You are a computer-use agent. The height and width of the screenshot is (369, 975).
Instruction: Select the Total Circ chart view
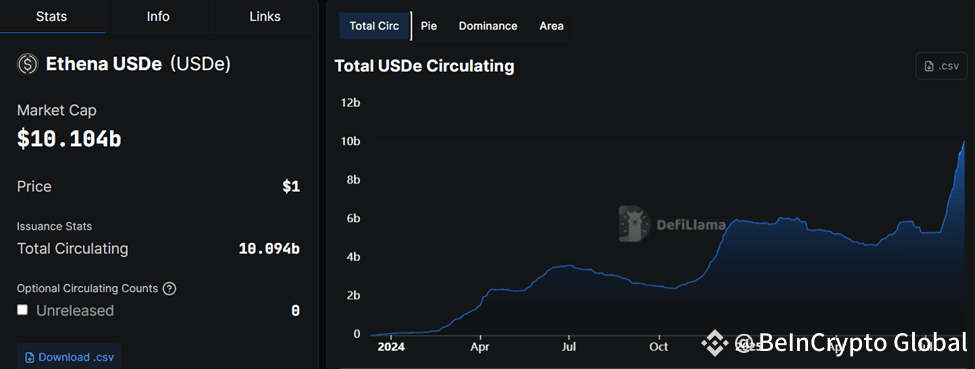(x=374, y=26)
